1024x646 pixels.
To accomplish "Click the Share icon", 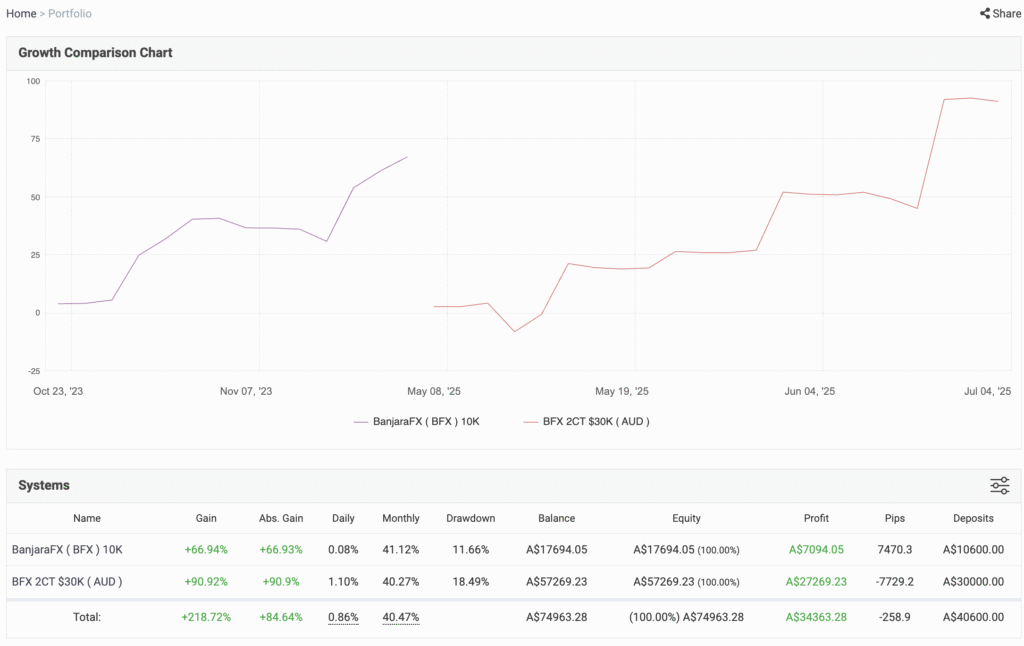I will coord(985,14).
